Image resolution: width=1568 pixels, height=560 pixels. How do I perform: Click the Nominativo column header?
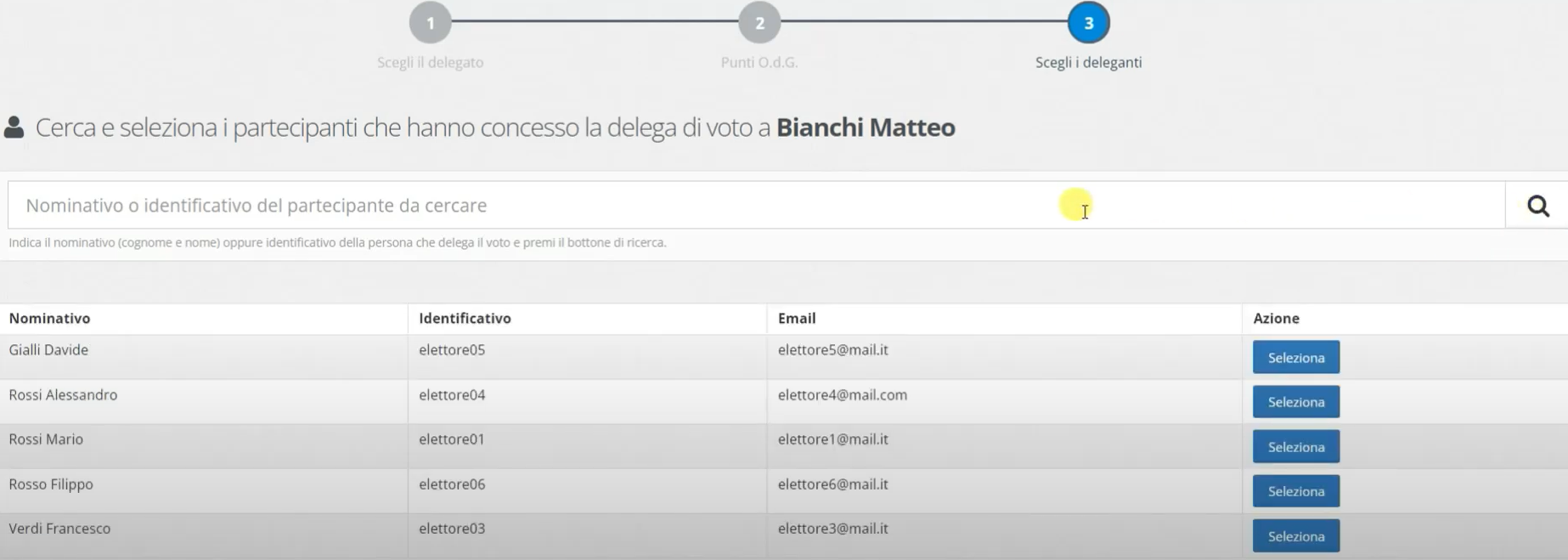[x=49, y=318]
